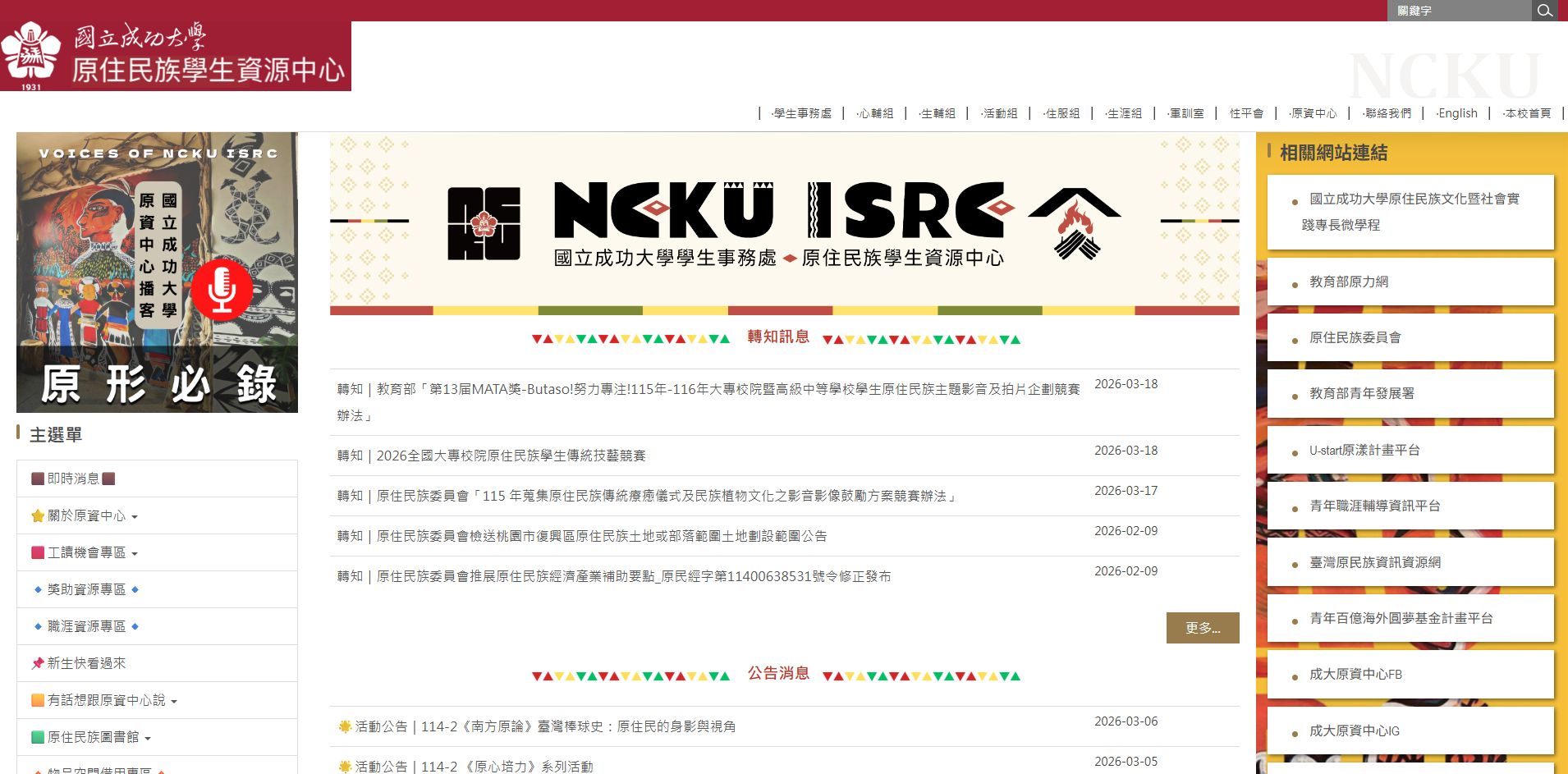
Task: Click the pushpin icon beside 新生快看過來
Action: pos(37,663)
